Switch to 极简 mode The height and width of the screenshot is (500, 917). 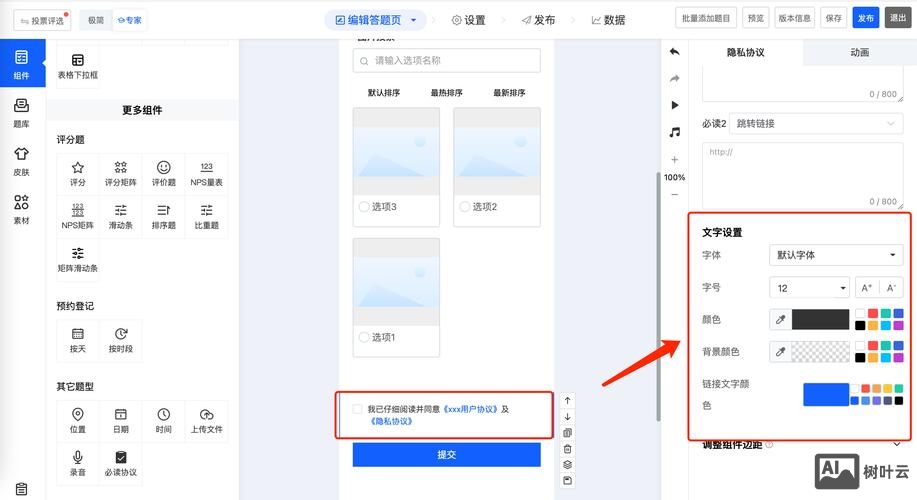pos(96,20)
